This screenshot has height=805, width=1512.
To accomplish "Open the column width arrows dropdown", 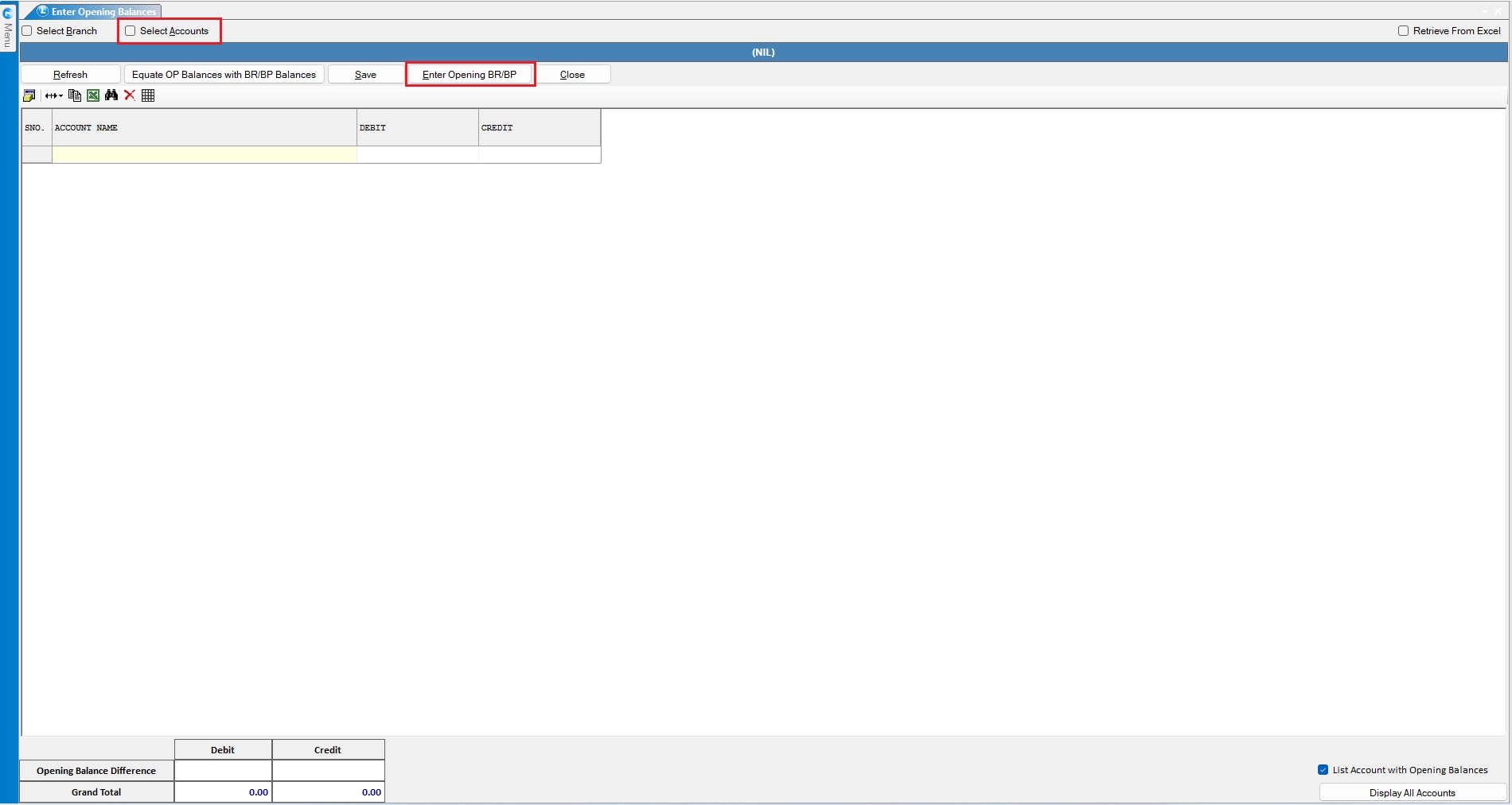I will (54, 95).
